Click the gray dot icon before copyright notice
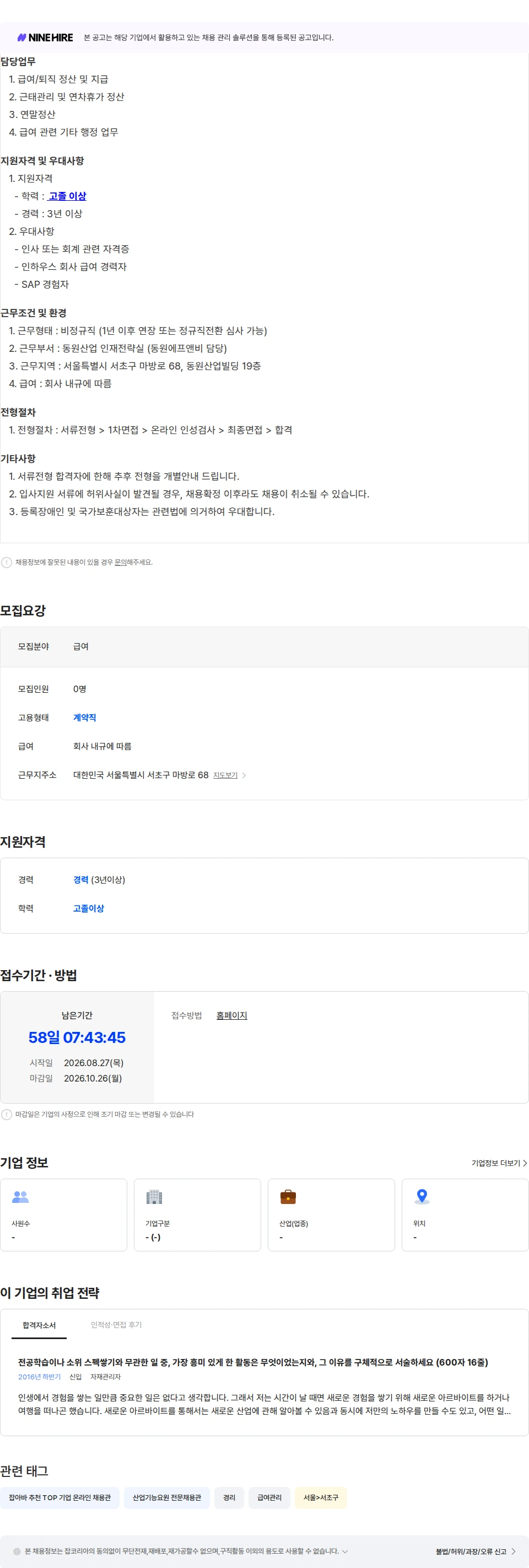This screenshot has width=529, height=1568. click(17, 1551)
